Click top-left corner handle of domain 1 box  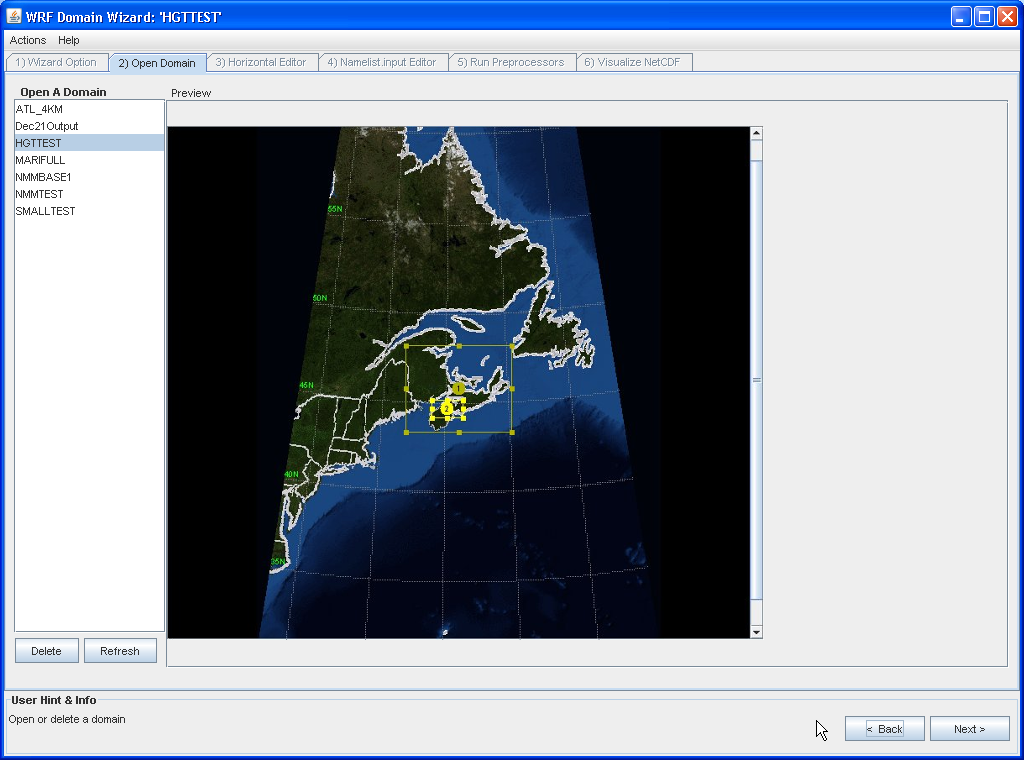tap(406, 346)
